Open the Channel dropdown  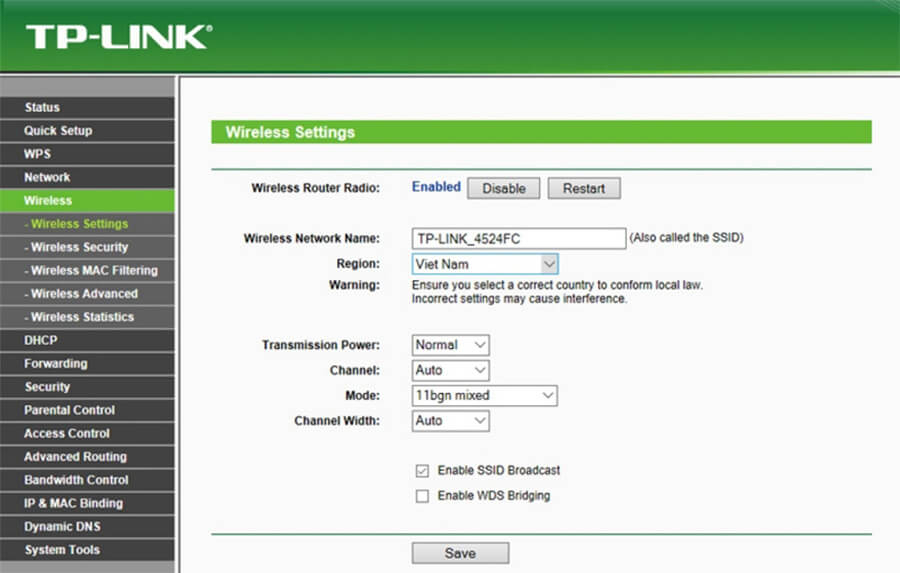[x=451, y=370]
